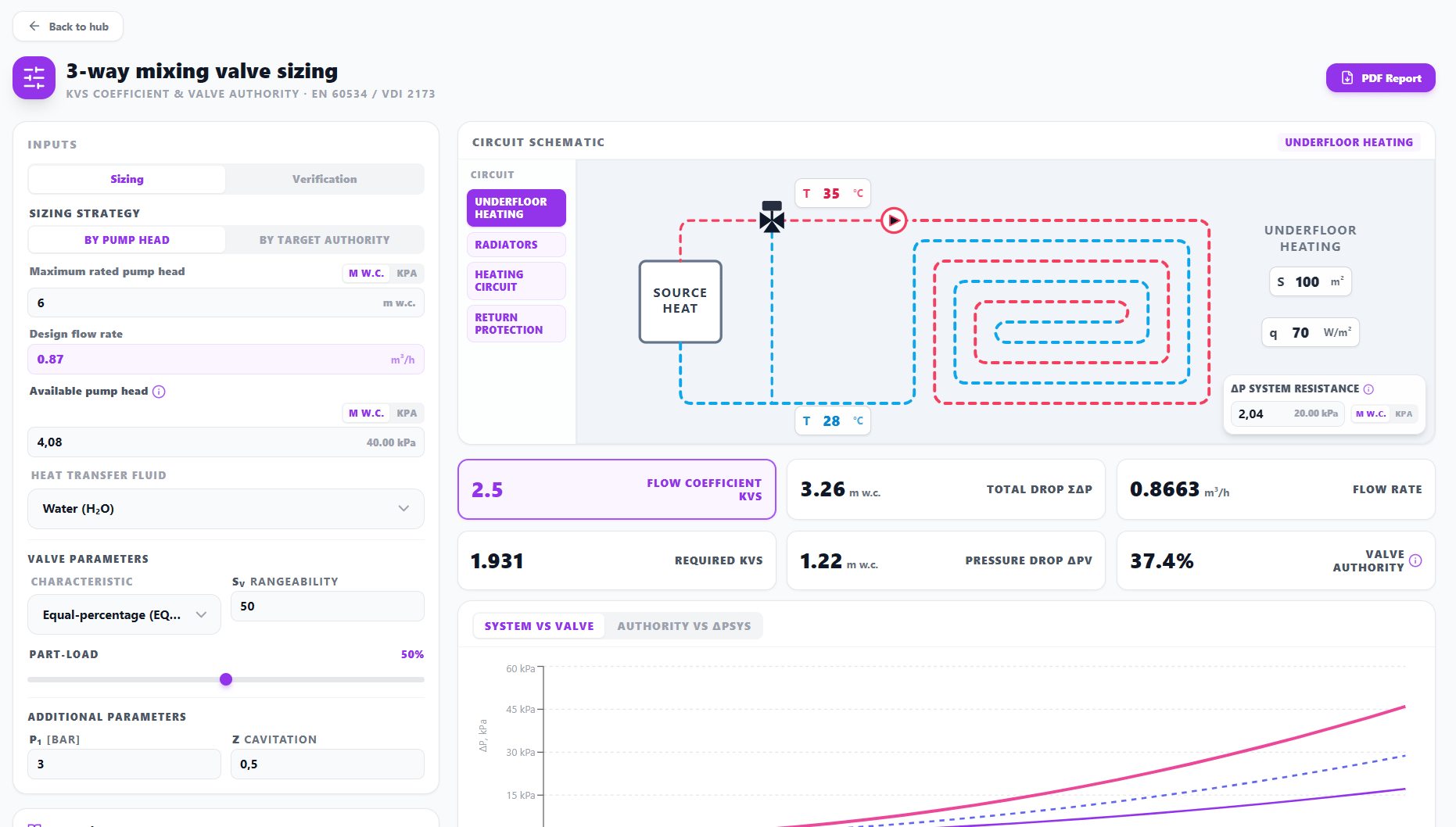Show the Authority vs ΔPsys chart
Screen dimensions: 1456x827
point(684,626)
